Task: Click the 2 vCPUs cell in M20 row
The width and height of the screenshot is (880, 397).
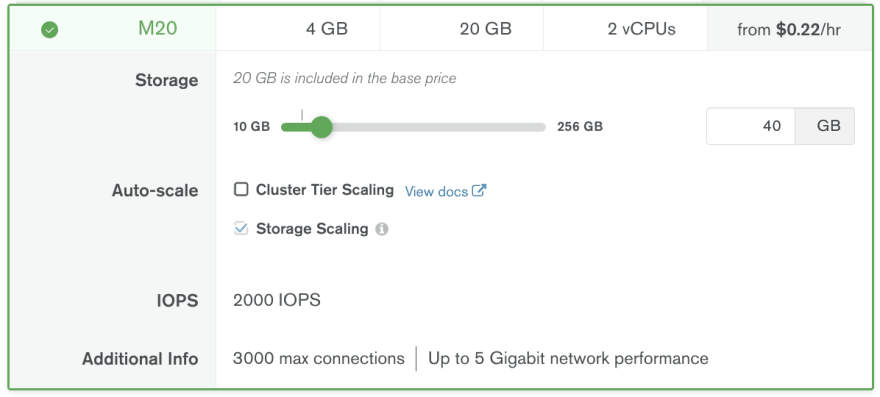Action: (641, 29)
